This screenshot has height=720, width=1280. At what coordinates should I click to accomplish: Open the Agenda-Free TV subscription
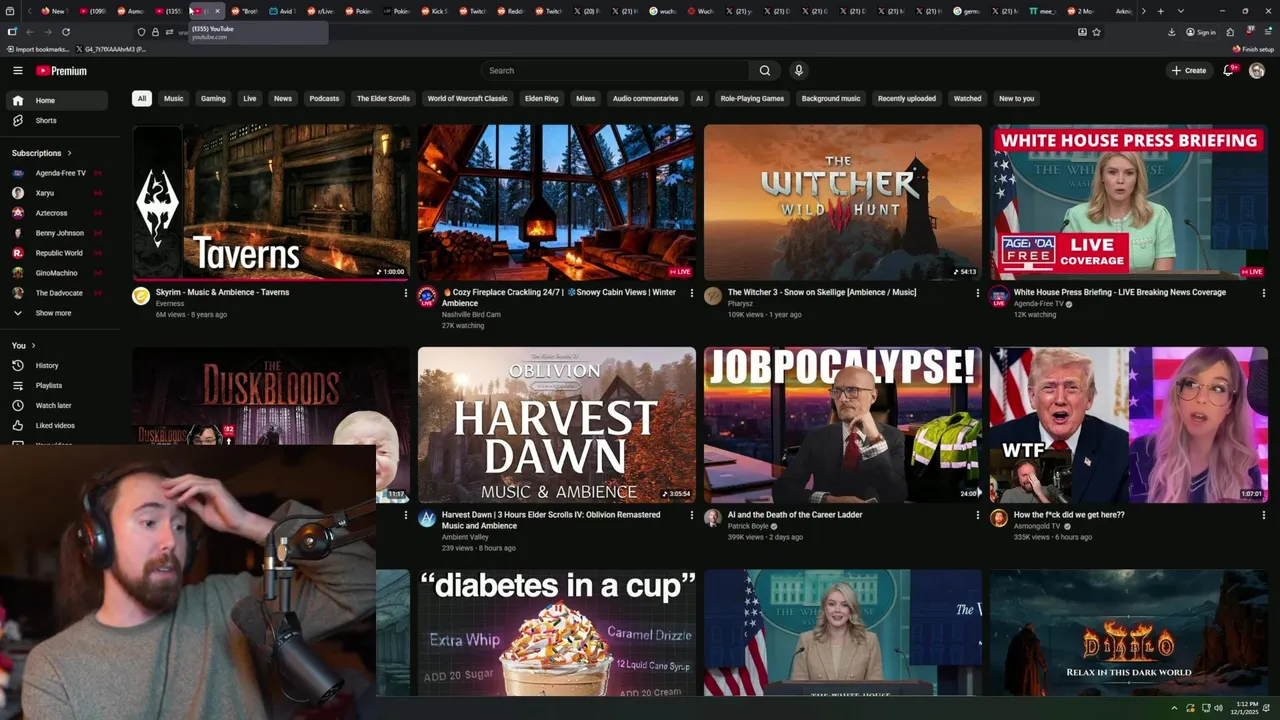(x=56, y=173)
